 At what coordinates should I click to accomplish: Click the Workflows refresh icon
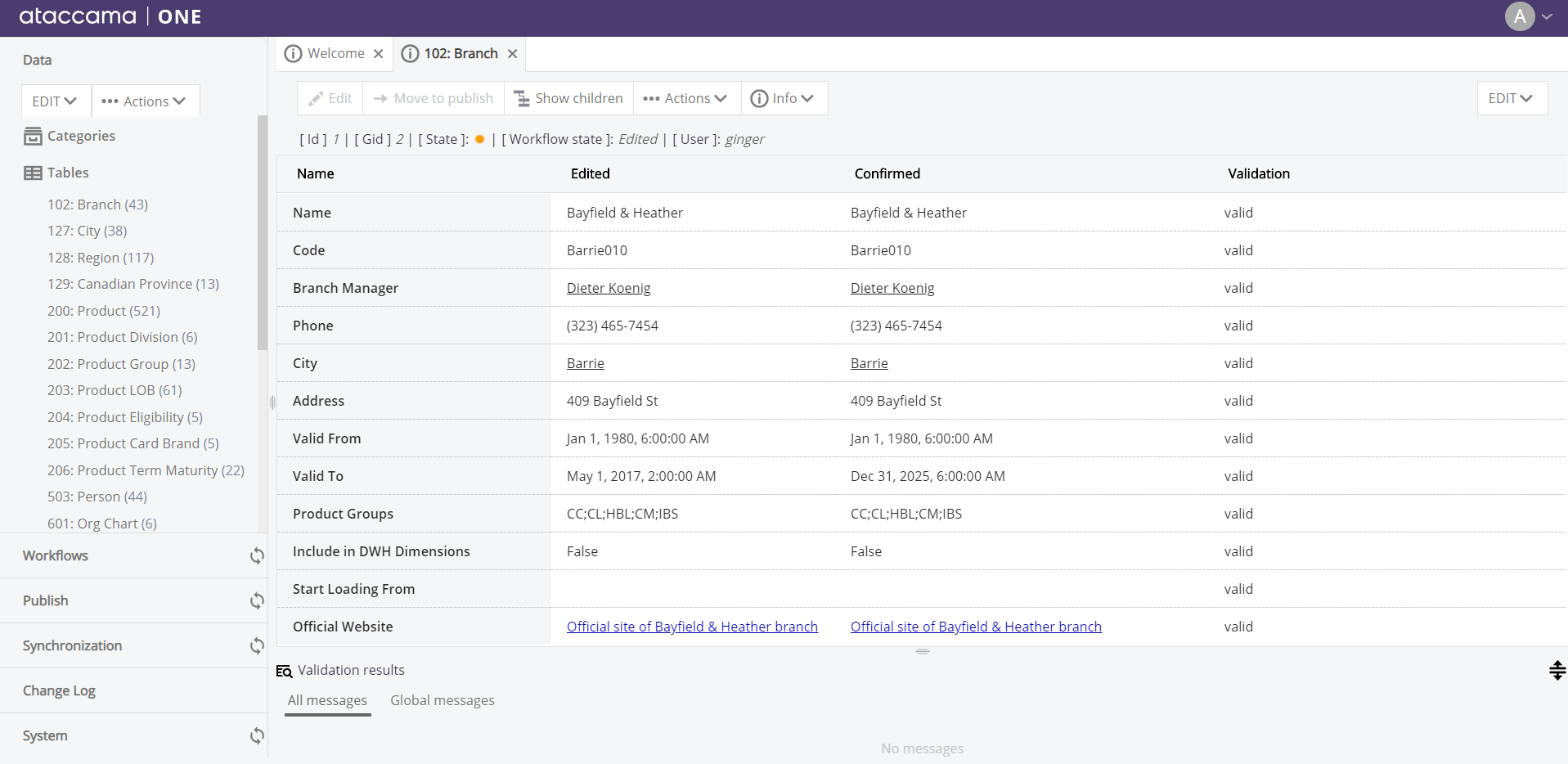pyautogui.click(x=257, y=556)
